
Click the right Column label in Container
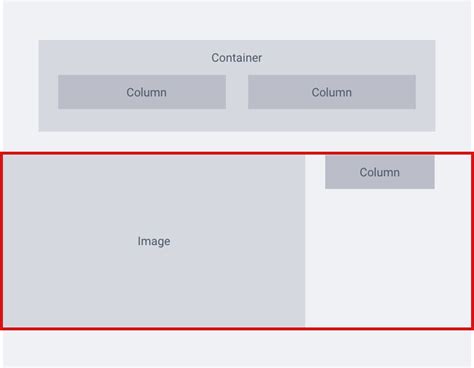point(332,92)
